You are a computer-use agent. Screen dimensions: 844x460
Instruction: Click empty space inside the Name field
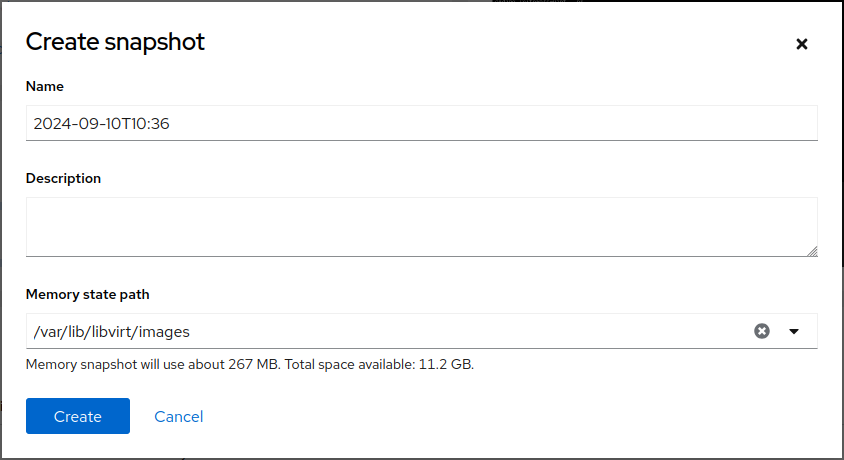pyautogui.click(x=500, y=124)
